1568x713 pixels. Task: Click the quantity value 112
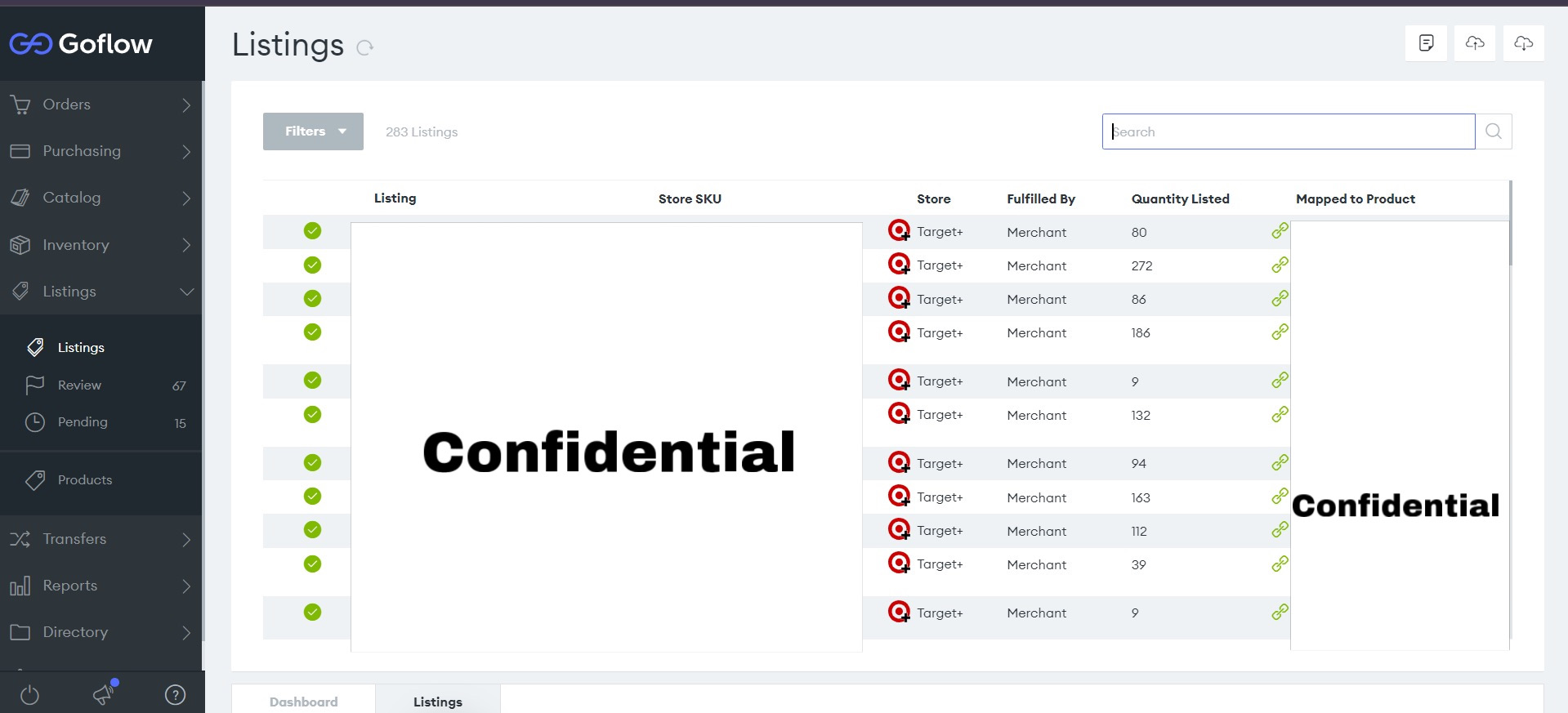tap(1139, 531)
